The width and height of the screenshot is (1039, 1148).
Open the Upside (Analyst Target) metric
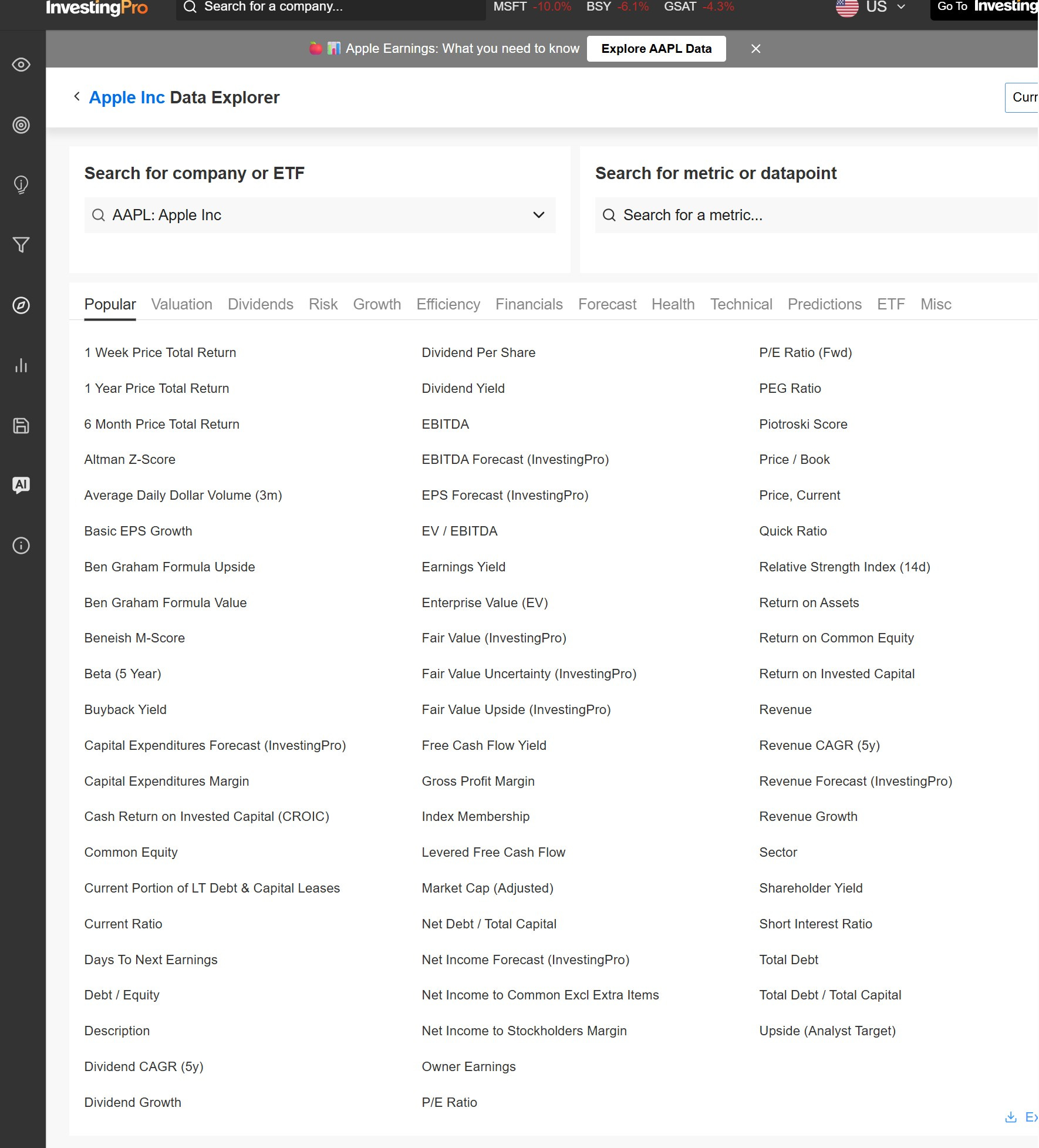coord(827,1031)
